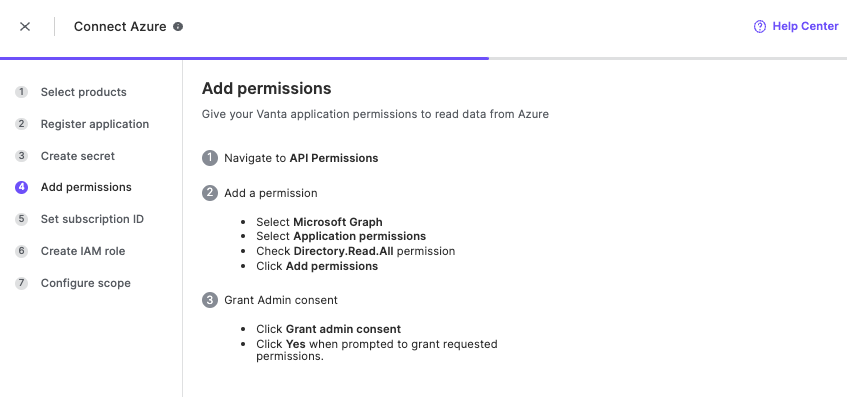Select the Add permissions step in sidebar
This screenshot has width=847, height=397.
coord(86,187)
